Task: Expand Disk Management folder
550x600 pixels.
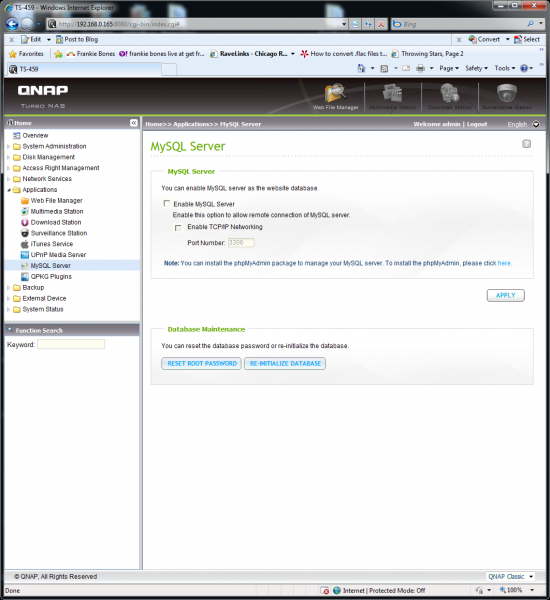Action: tap(8, 157)
